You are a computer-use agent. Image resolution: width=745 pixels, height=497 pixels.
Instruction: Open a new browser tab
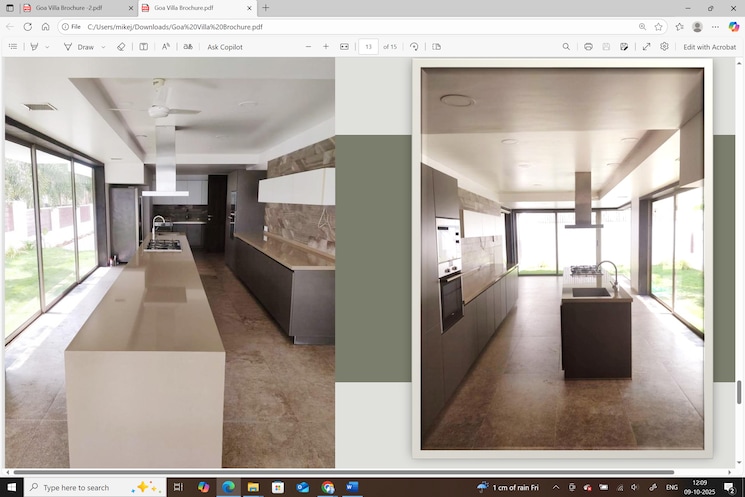(x=265, y=8)
